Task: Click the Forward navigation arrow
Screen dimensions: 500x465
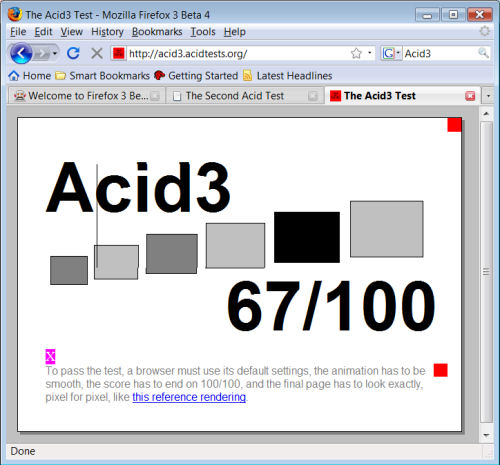Action: click(42, 54)
